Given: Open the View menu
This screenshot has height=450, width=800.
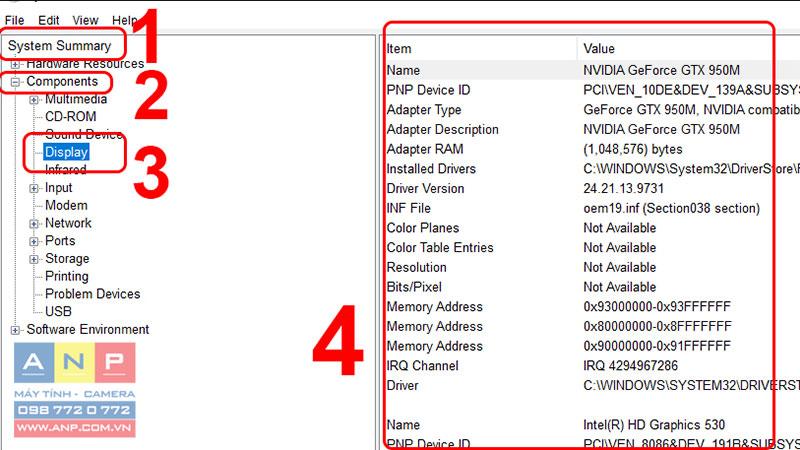Looking at the screenshot, I should pyautogui.click(x=85, y=20).
